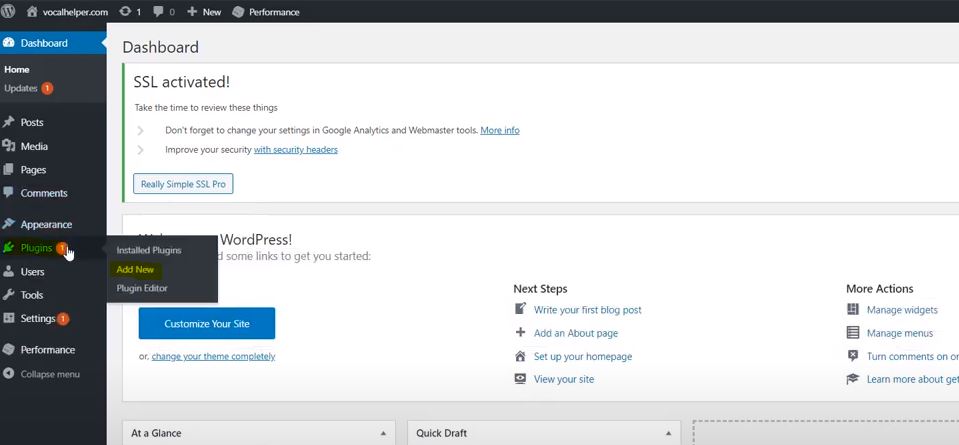Click the WordPress logo in admin bar

tap(8, 11)
